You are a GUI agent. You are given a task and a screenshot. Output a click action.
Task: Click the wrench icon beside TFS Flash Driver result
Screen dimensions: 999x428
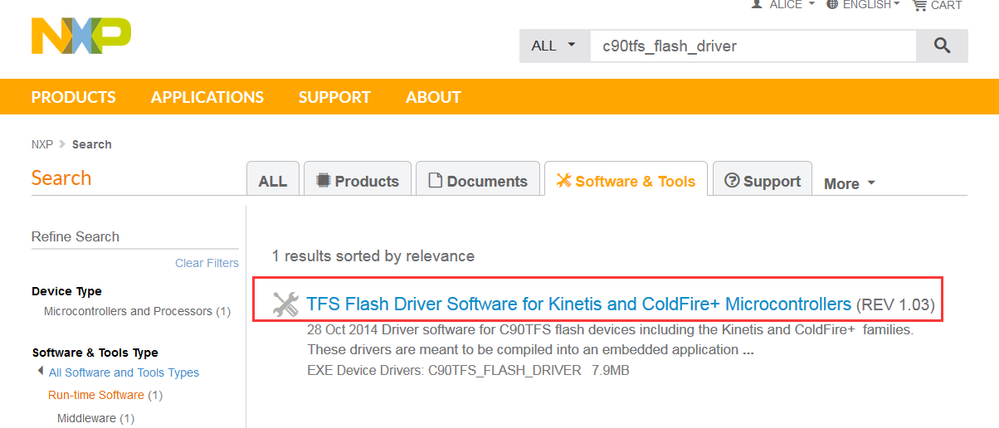[285, 304]
